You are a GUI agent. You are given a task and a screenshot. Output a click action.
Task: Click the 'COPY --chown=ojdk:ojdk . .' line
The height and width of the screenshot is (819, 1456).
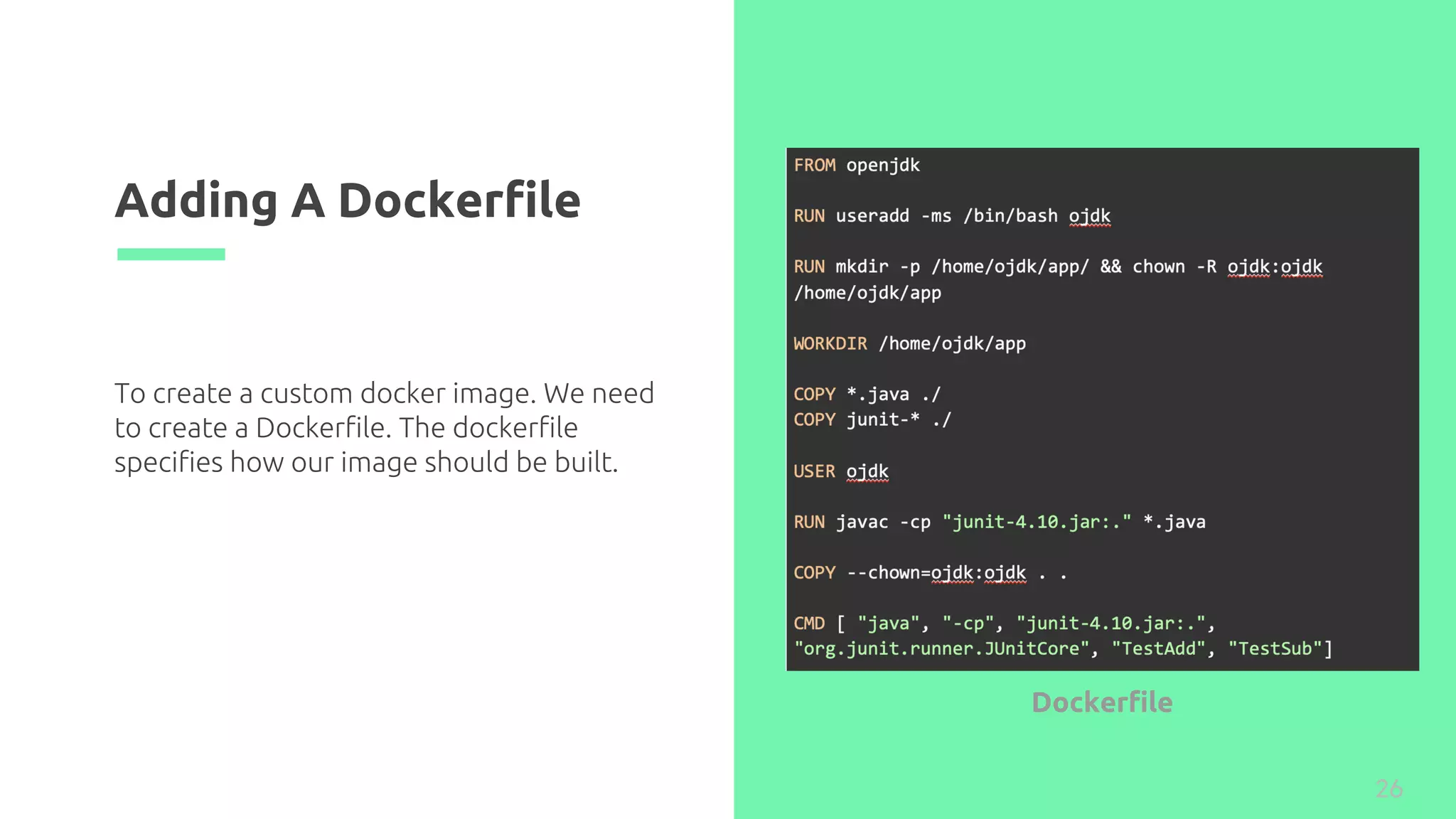(931, 572)
